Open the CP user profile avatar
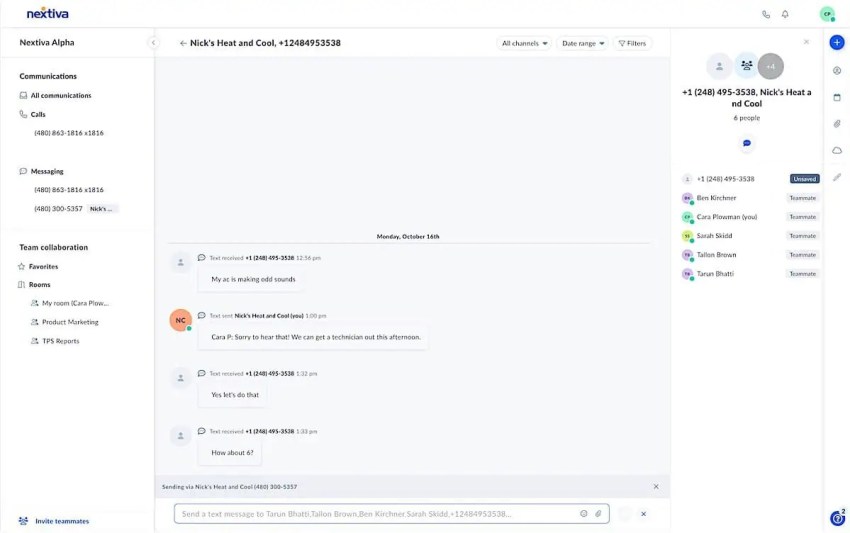The width and height of the screenshot is (850, 533). [827, 14]
